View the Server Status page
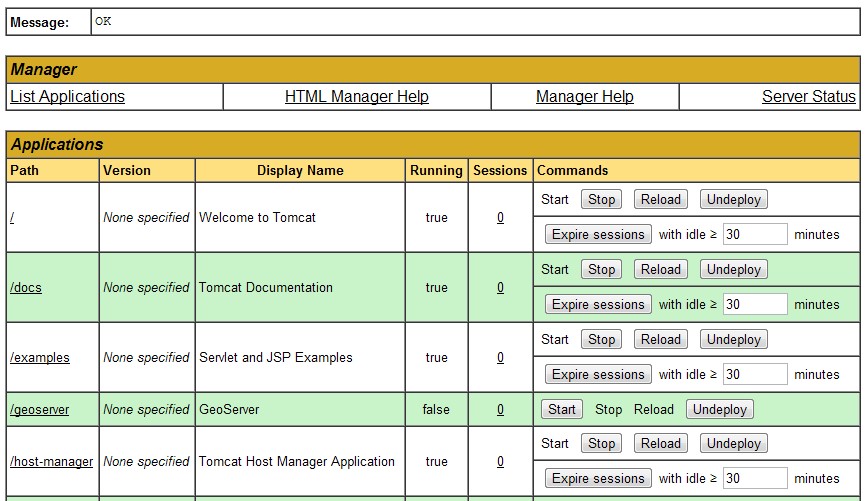This screenshot has width=866, height=501. (809, 97)
